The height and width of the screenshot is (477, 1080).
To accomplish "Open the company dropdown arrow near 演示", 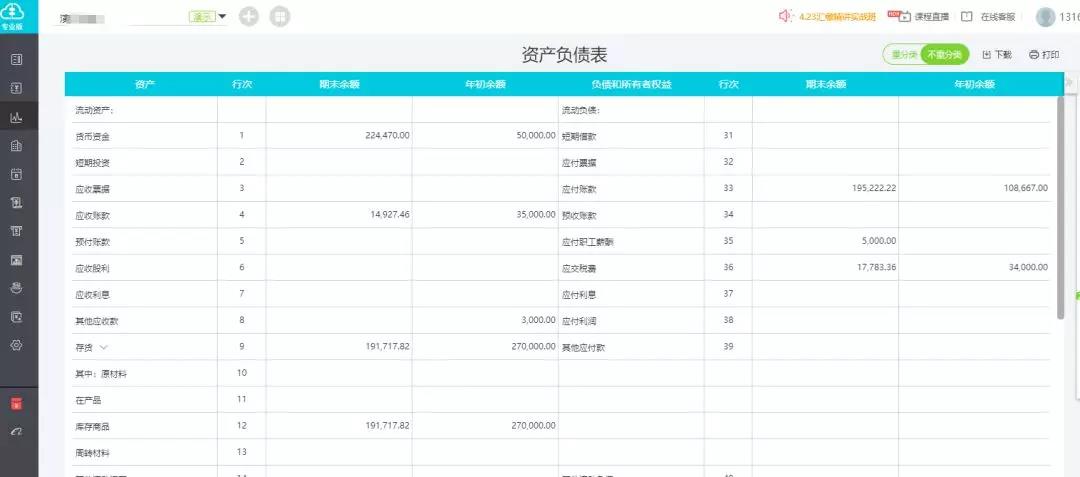I will (x=222, y=16).
